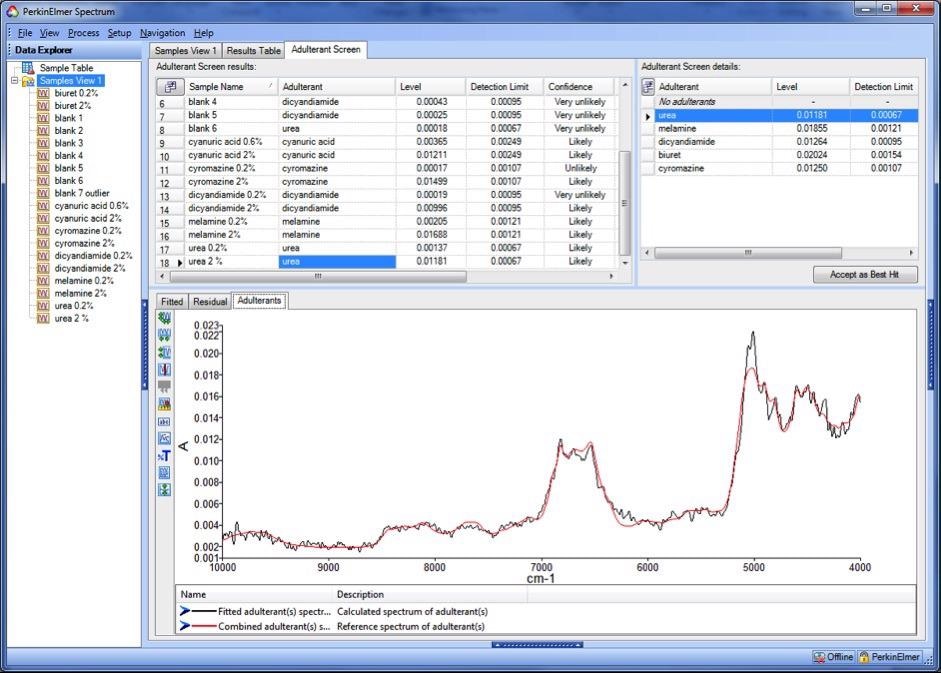Switch to the Samples View 1 tab

185,50
